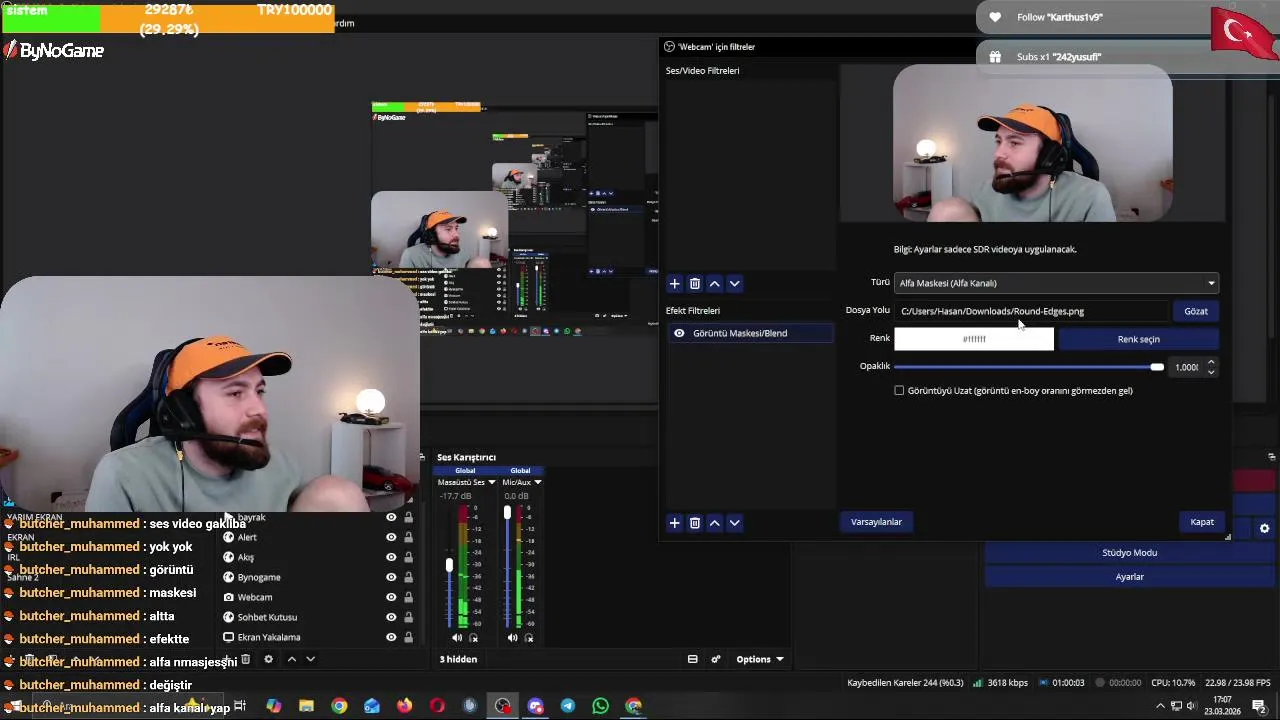Screen dimensions: 1280x720
Task: Open source properties gear in Sources toolbar
Action: coord(268,659)
